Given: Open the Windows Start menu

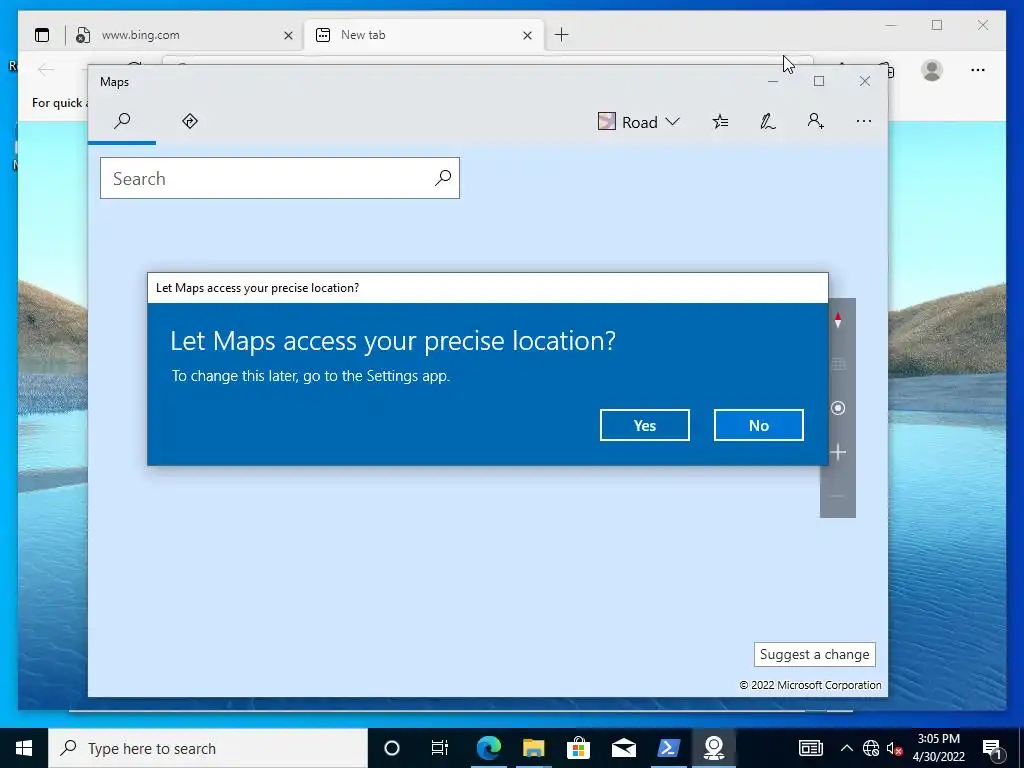Looking at the screenshot, I should (24, 748).
